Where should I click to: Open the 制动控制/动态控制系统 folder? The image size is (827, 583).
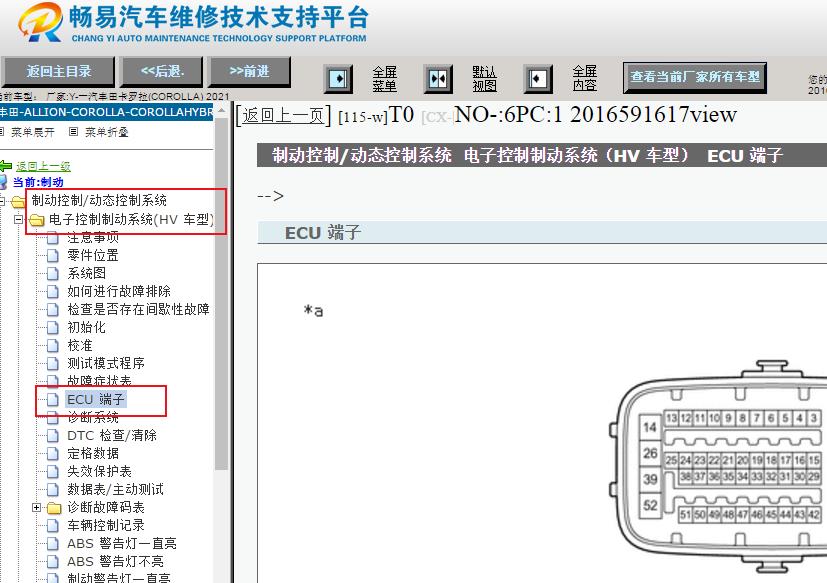(99, 200)
